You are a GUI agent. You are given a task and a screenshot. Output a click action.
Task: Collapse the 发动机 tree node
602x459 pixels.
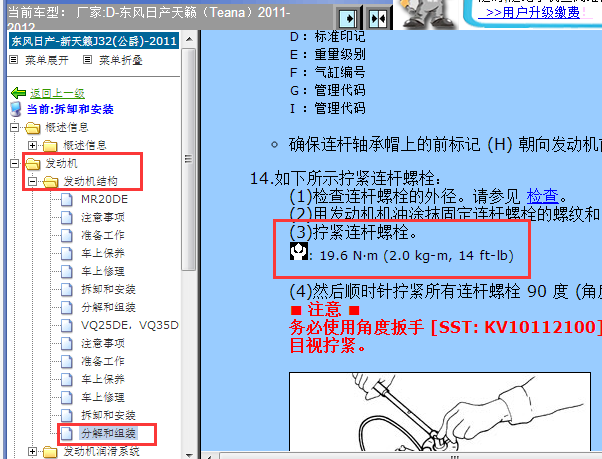coord(15,163)
